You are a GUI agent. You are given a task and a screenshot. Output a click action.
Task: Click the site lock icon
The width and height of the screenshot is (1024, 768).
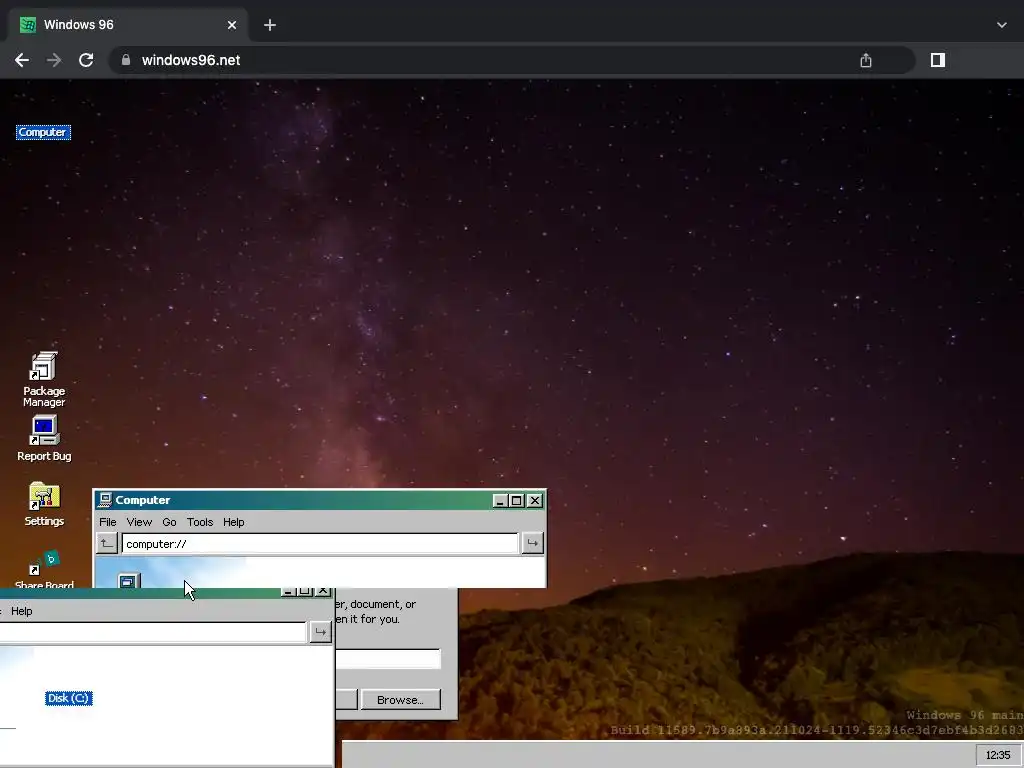(126, 60)
